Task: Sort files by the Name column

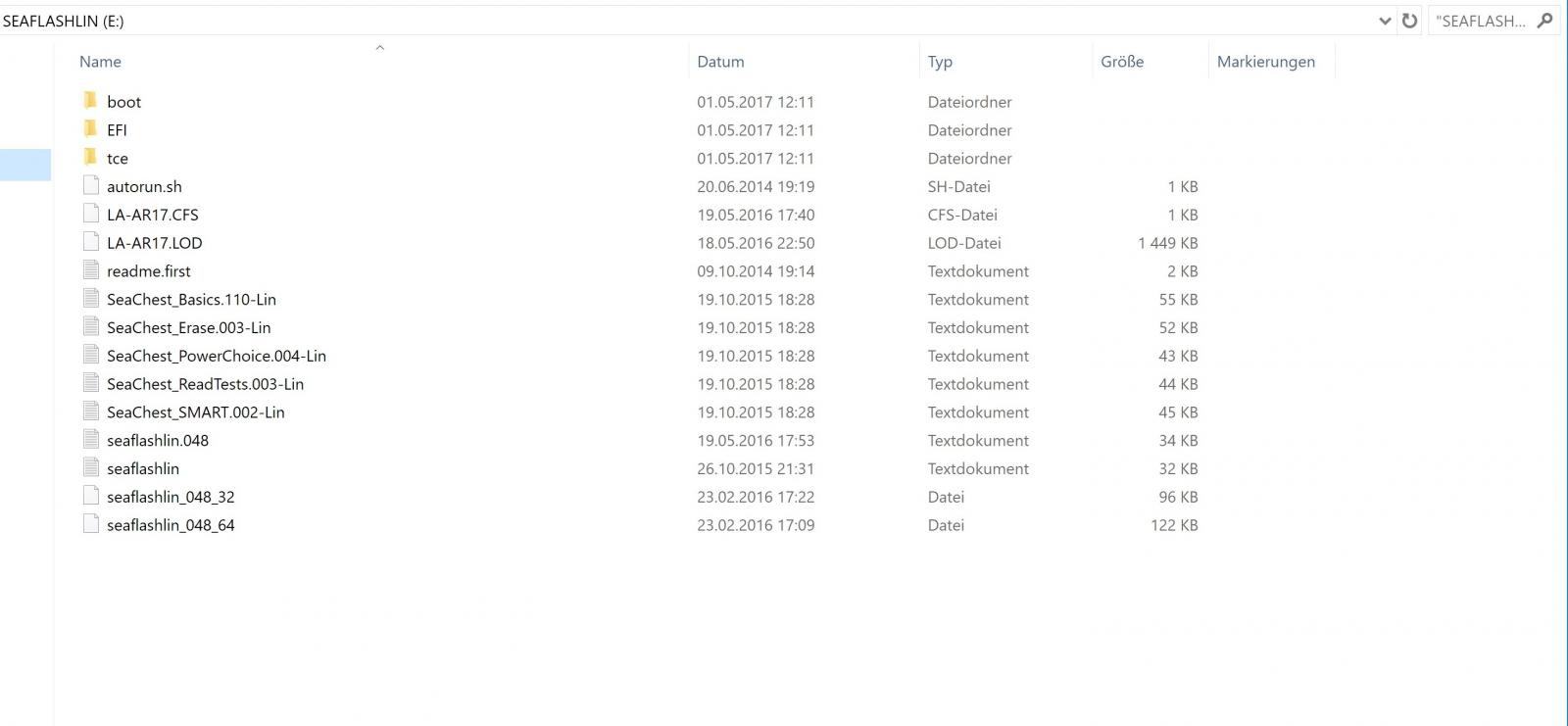Action: click(100, 62)
